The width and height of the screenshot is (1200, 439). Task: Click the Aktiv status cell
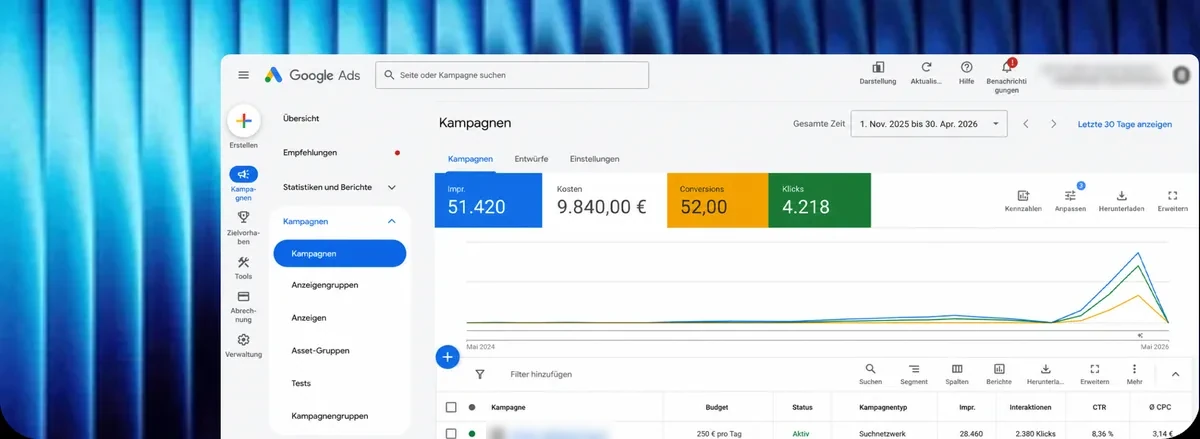(x=801, y=434)
